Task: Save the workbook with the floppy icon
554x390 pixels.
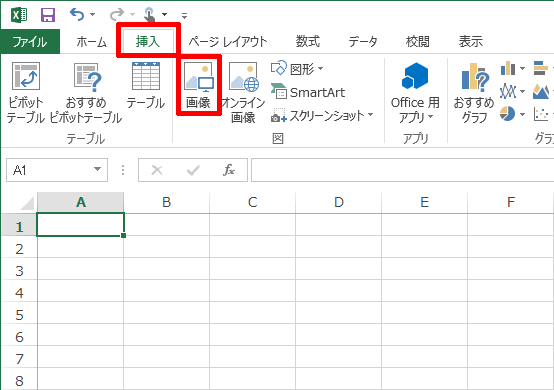Action: pyautogui.click(x=48, y=14)
